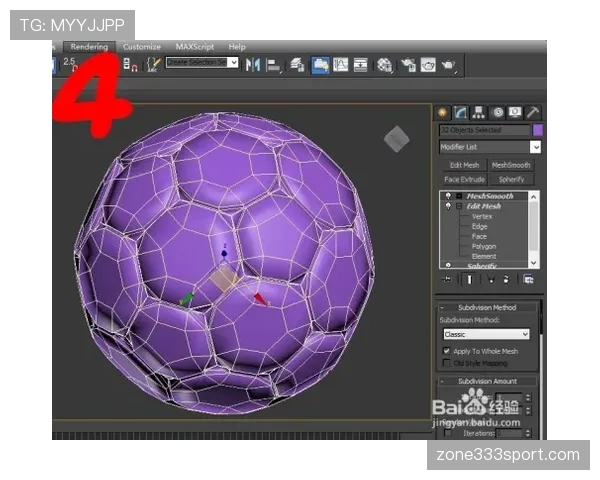Open the Rendered Frame Window icon
Viewport: 600px width, 480px height.
pyautogui.click(x=428, y=65)
